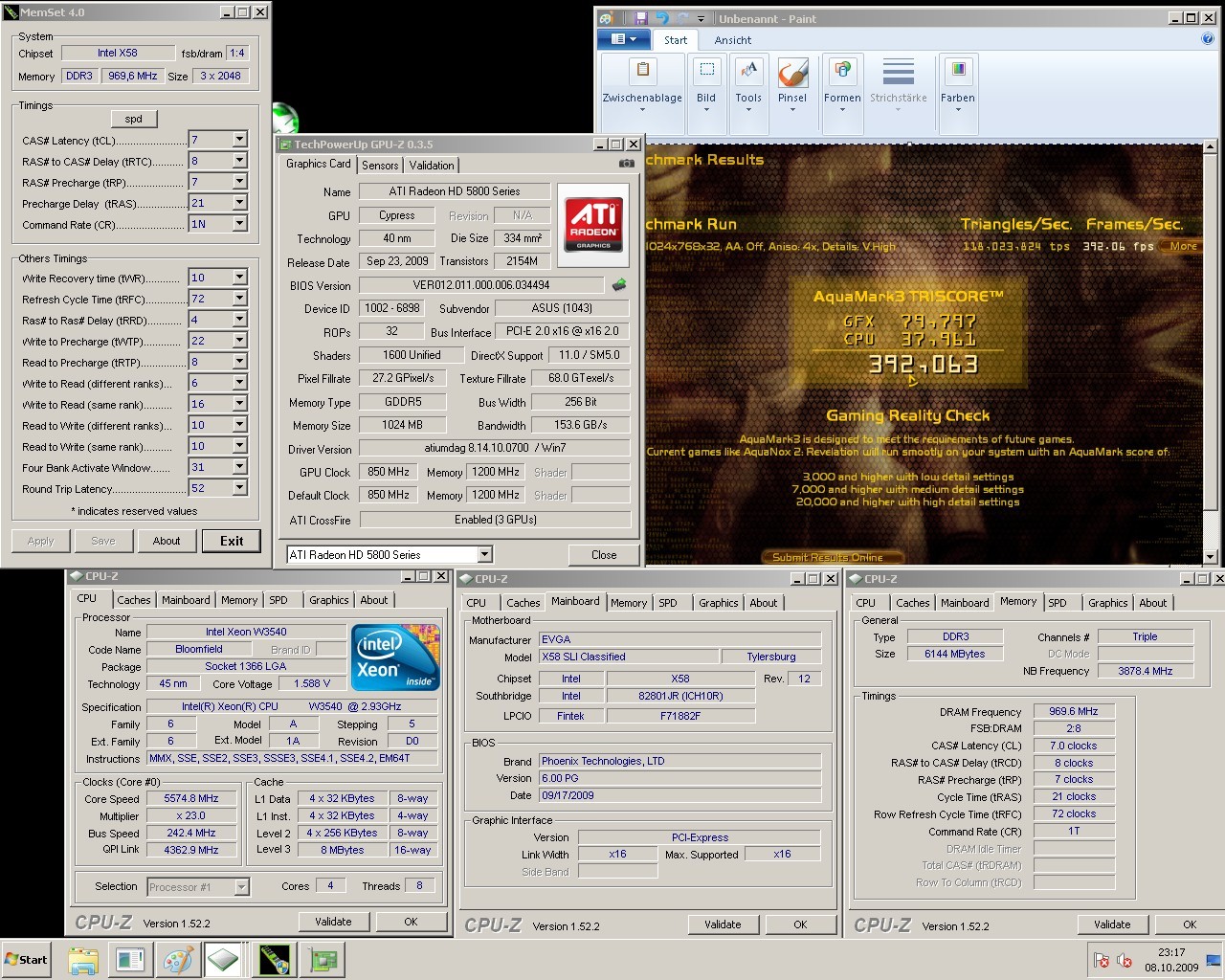Screen dimensions: 1225x980
Task: Click the MemSet RAM stick taskbar icon
Action: (275, 960)
